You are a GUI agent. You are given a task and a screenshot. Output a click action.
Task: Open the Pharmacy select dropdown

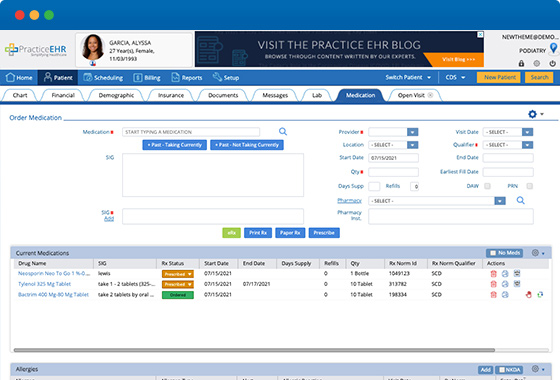coord(500,201)
